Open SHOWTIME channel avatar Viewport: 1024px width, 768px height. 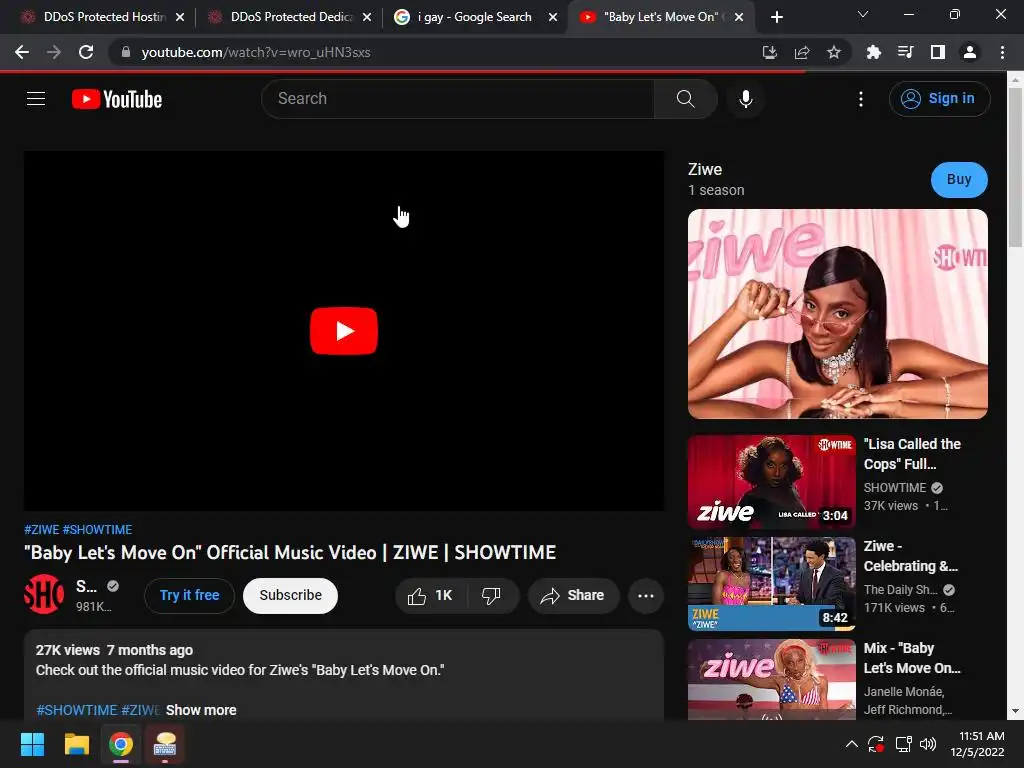44,594
